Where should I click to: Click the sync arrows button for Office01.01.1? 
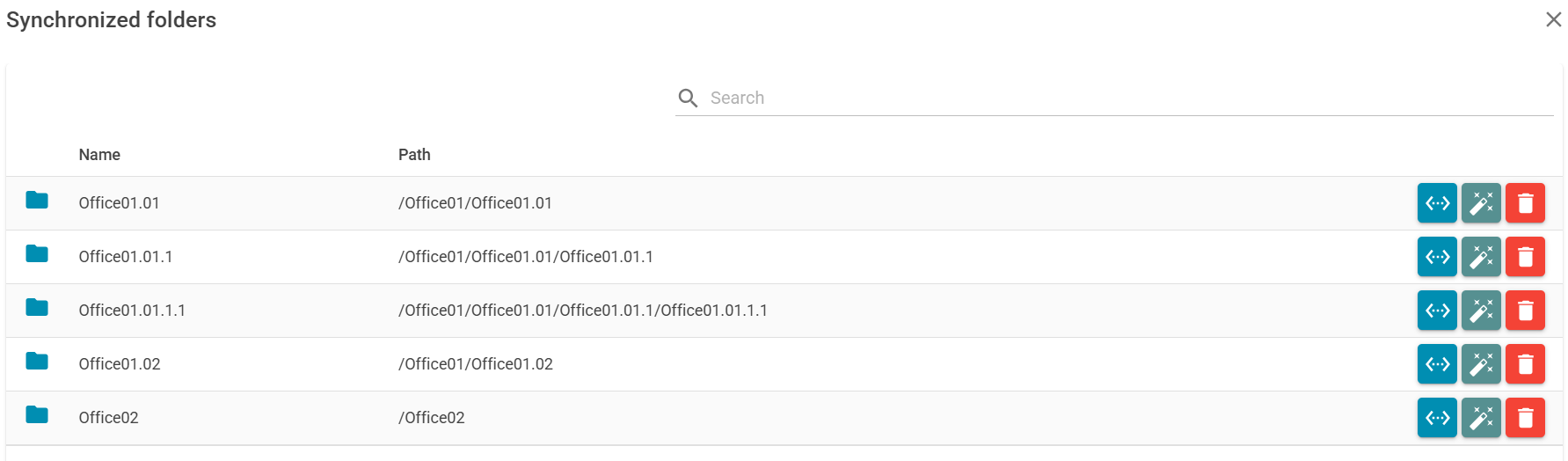[1437, 257]
